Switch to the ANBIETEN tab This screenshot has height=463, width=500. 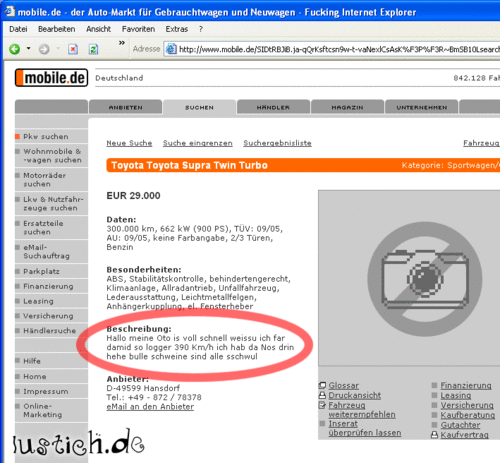click(x=126, y=107)
